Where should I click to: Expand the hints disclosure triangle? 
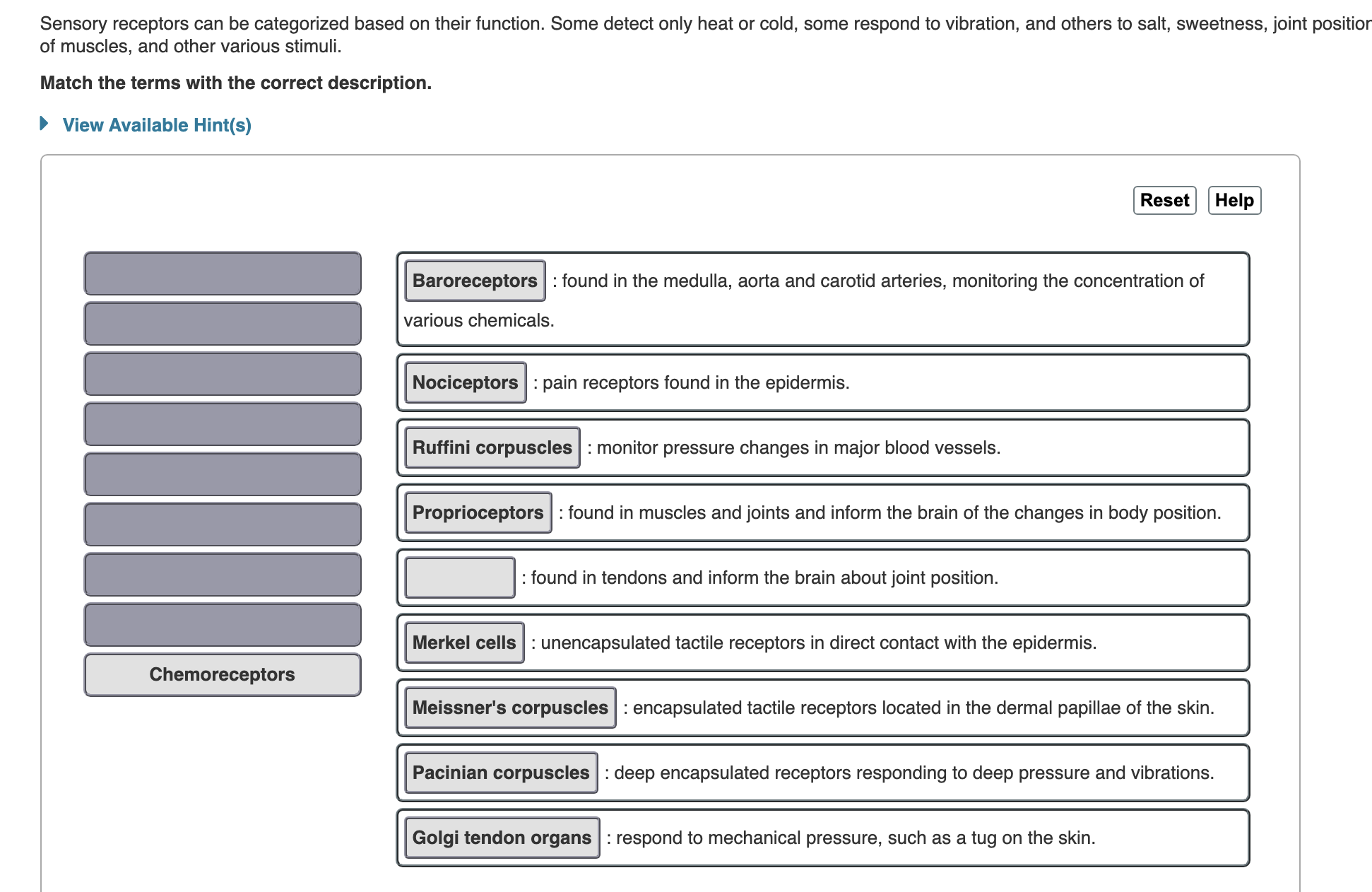pos(45,124)
